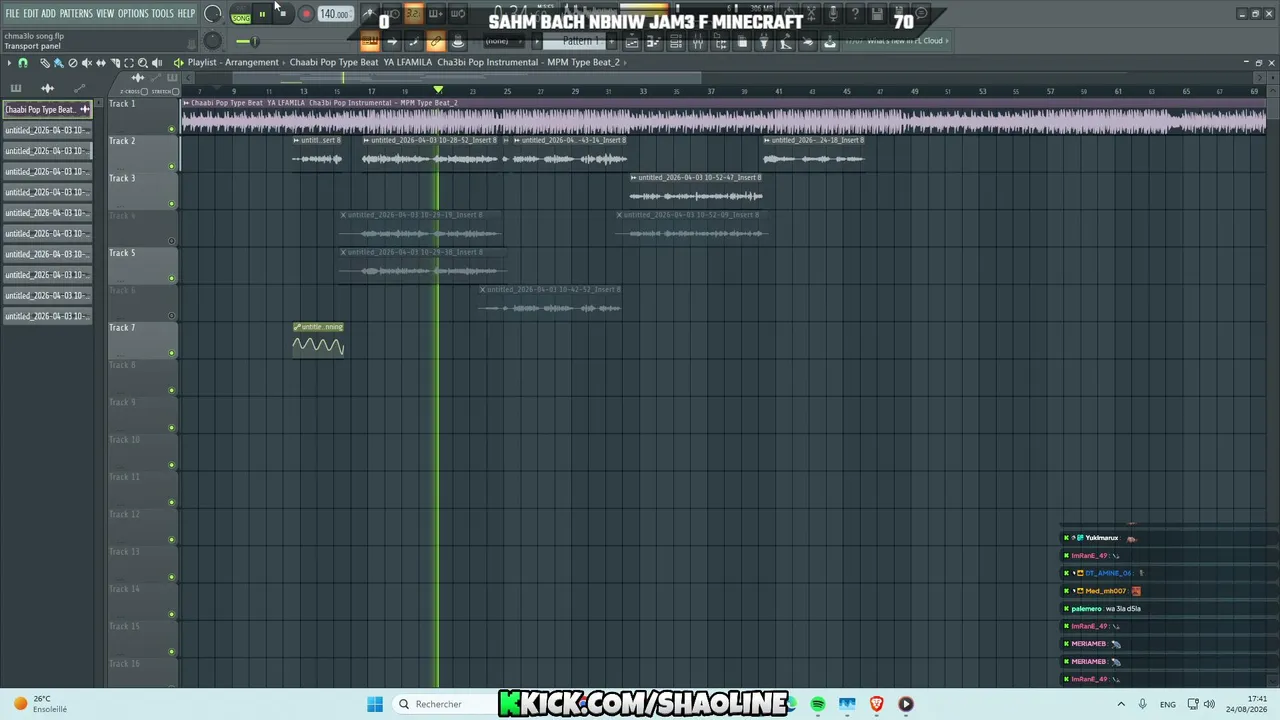1280x720 pixels.
Task: Select the Draw pencil tool in playlist
Action: 45,63
